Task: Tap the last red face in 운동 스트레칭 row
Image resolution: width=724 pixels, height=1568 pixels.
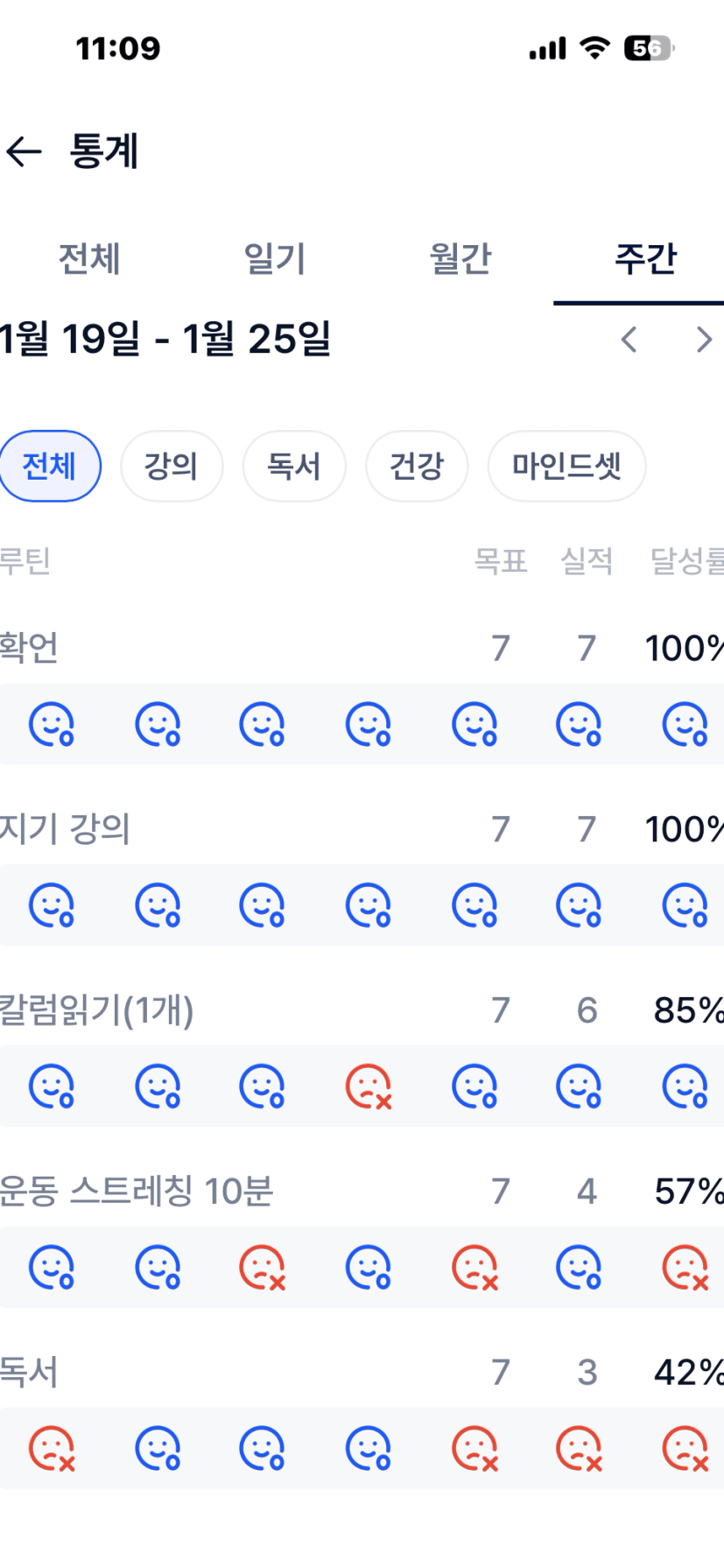Action: pos(685,1268)
